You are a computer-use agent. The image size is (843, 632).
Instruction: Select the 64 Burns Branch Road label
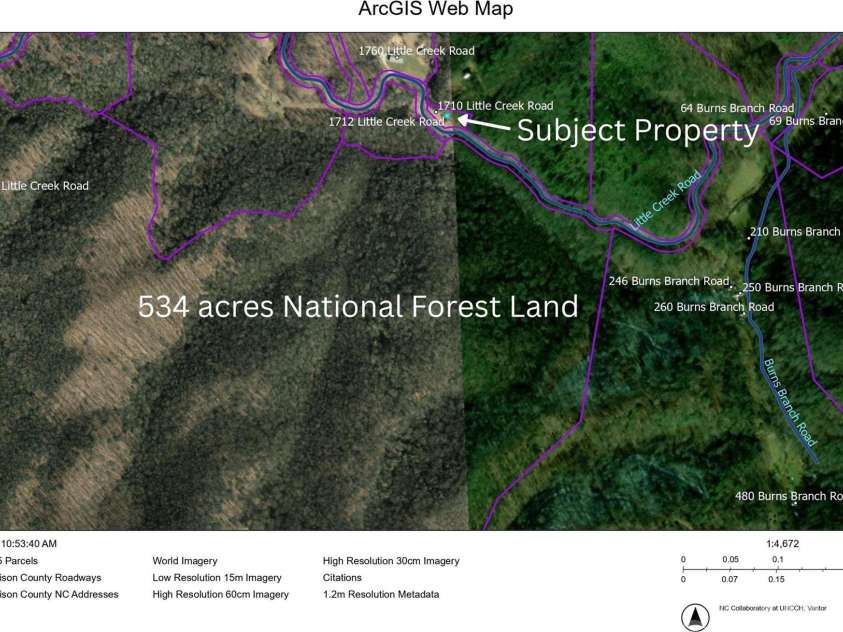(737, 108)
